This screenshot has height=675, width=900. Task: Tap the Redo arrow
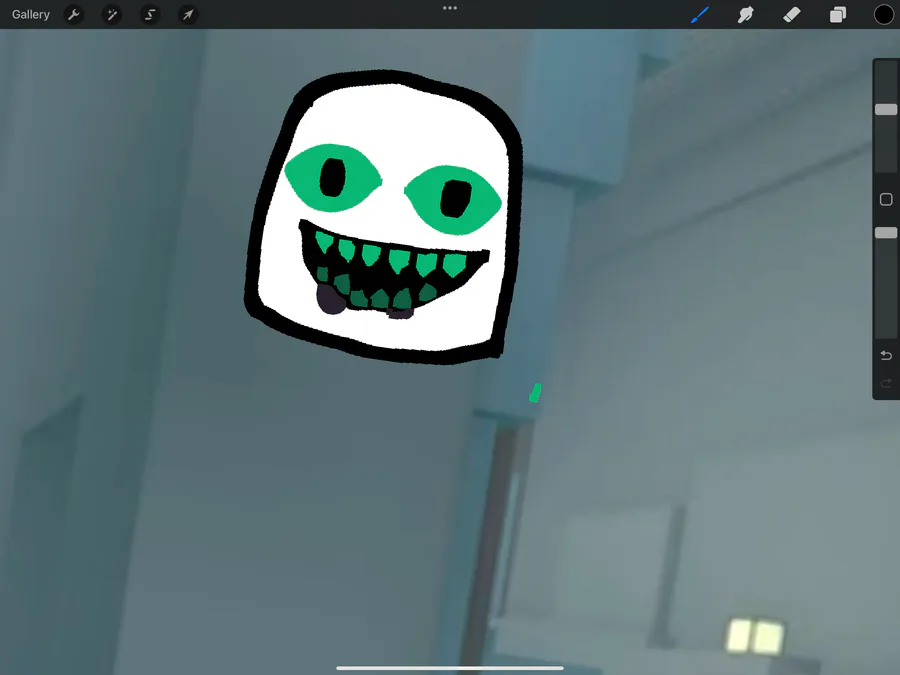886,383
